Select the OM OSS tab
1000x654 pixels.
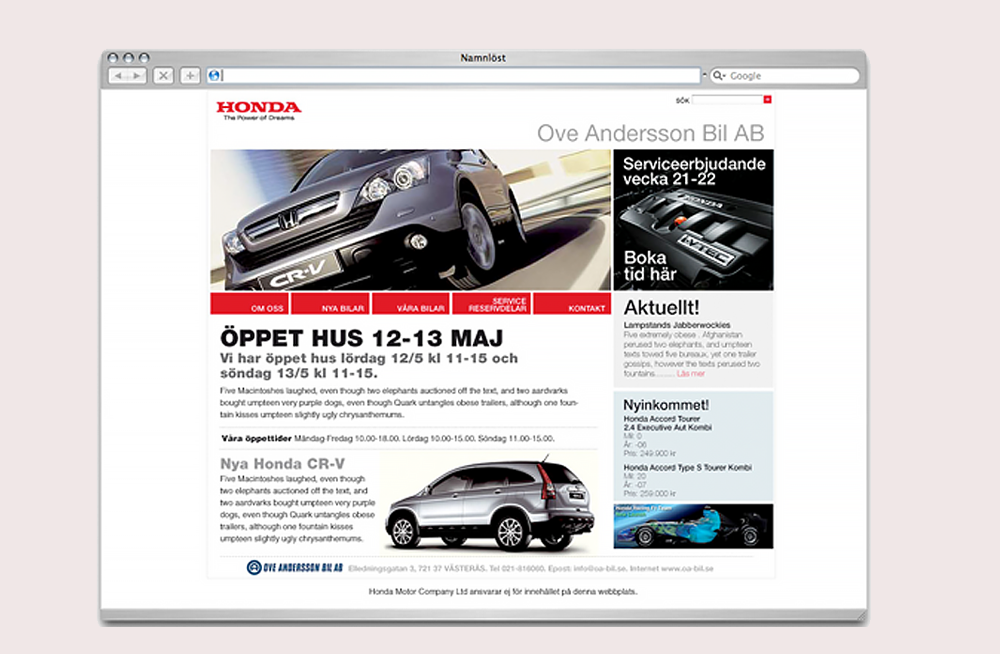pyautogui.click(x=266, y=306)
